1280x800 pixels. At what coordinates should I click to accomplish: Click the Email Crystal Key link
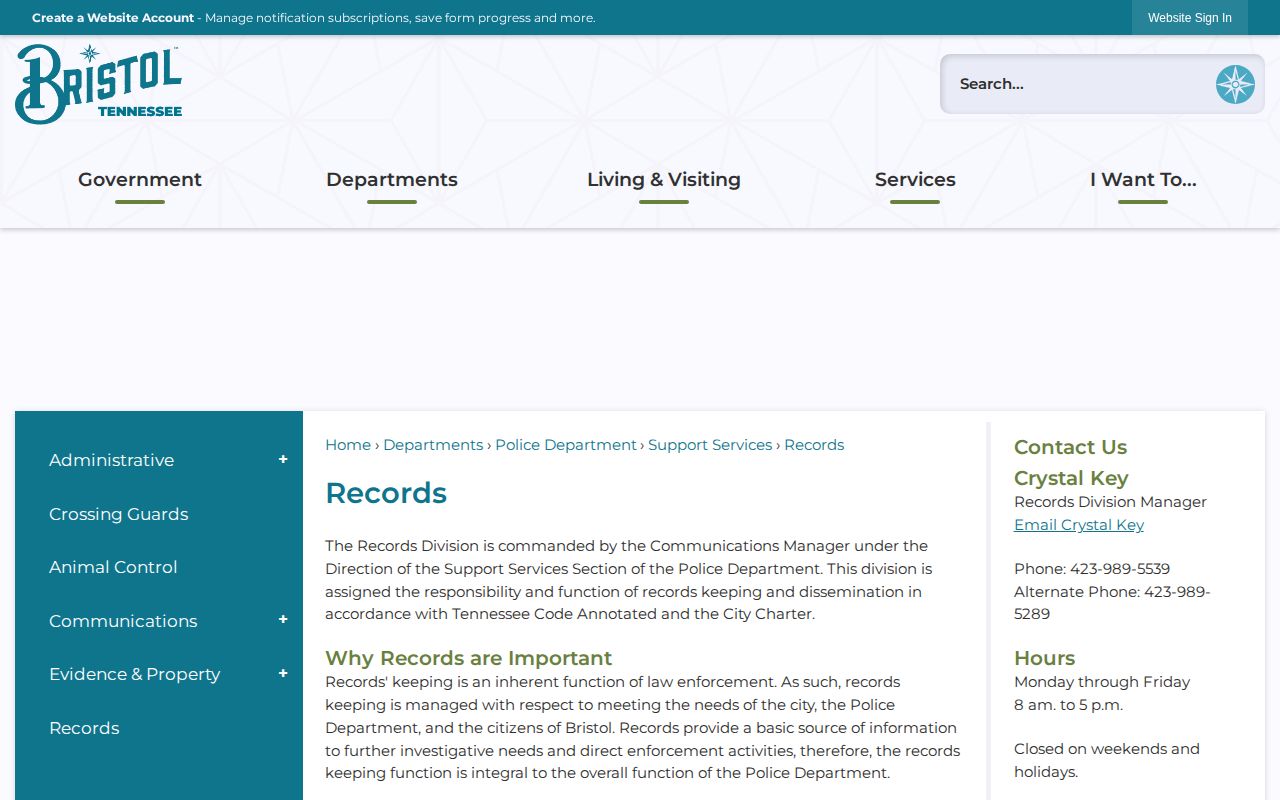point(1079,525)
